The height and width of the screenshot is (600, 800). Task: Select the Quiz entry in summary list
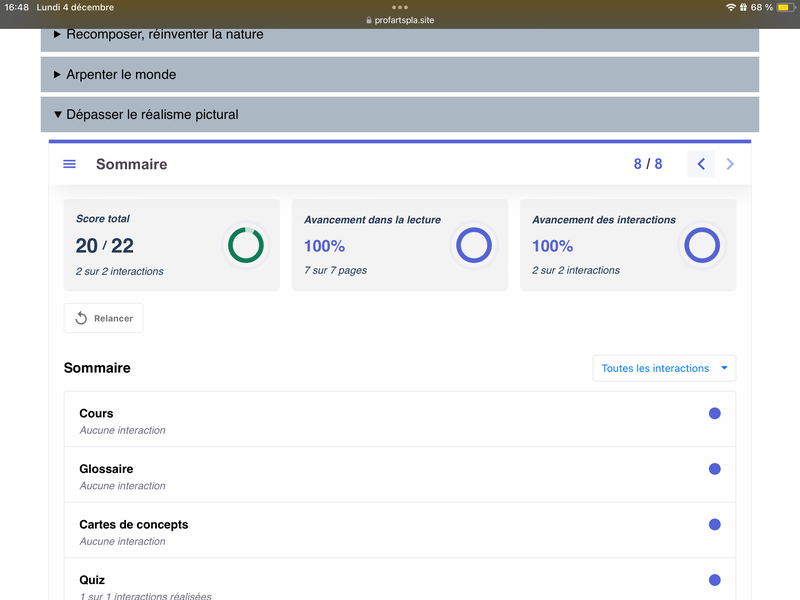coord(92,580)
